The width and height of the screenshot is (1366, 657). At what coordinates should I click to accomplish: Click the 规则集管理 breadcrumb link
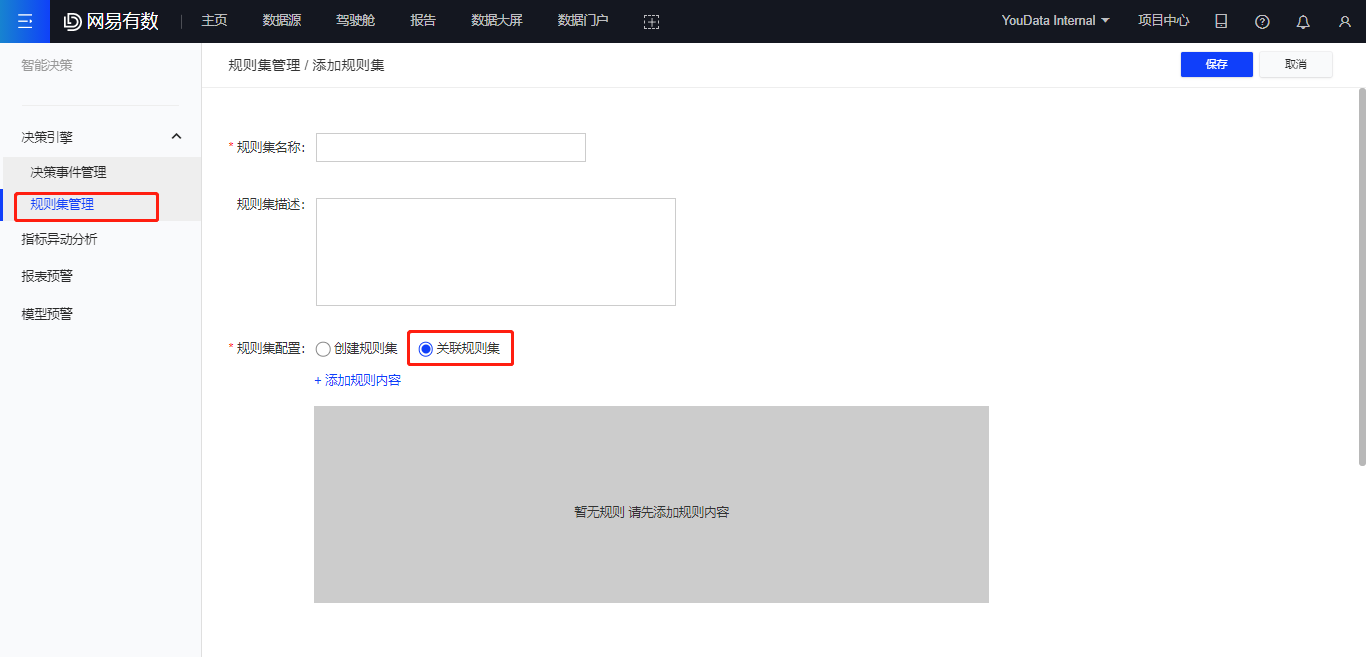264,65
